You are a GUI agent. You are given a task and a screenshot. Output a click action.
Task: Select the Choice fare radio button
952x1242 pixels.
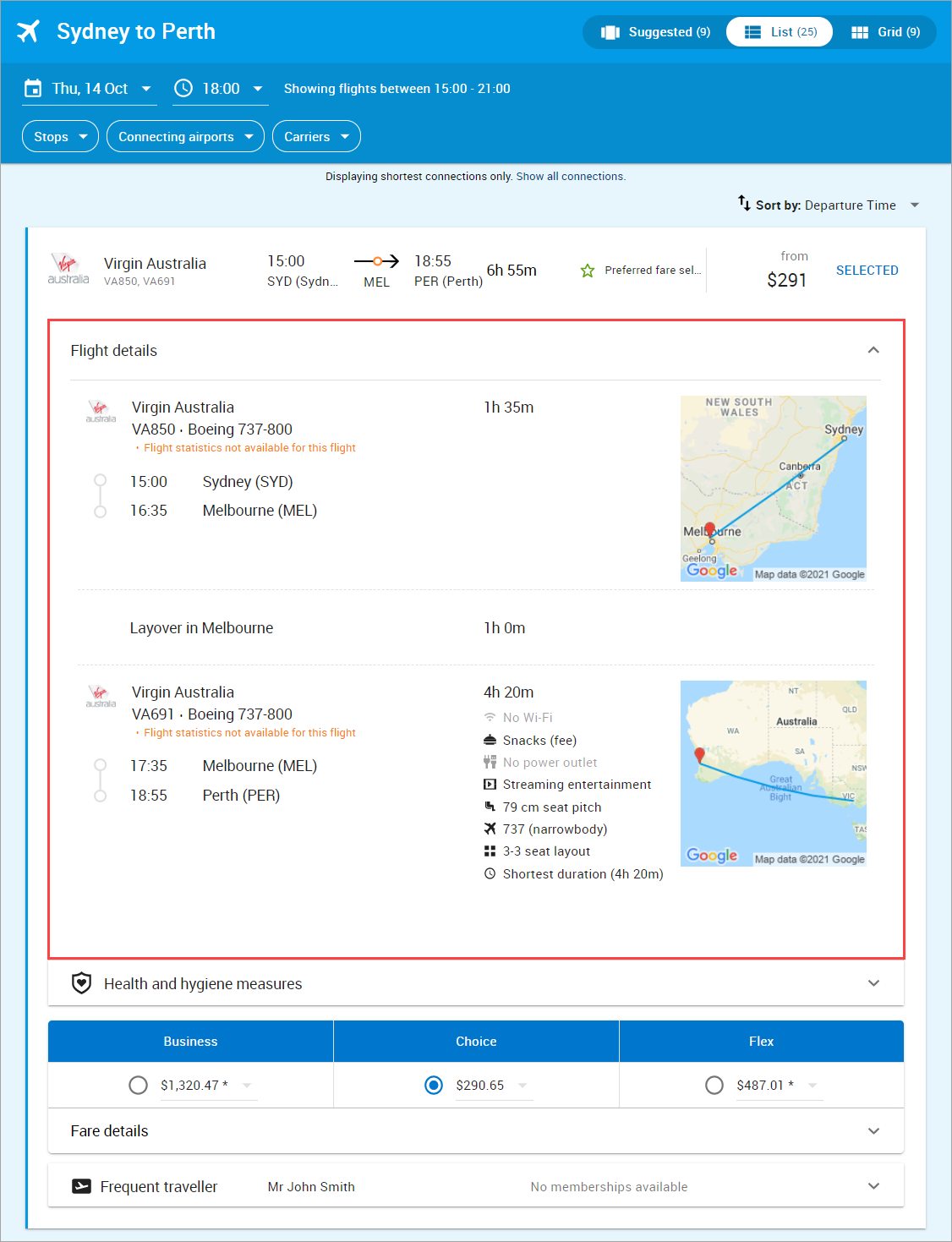tap(434, 1085)
